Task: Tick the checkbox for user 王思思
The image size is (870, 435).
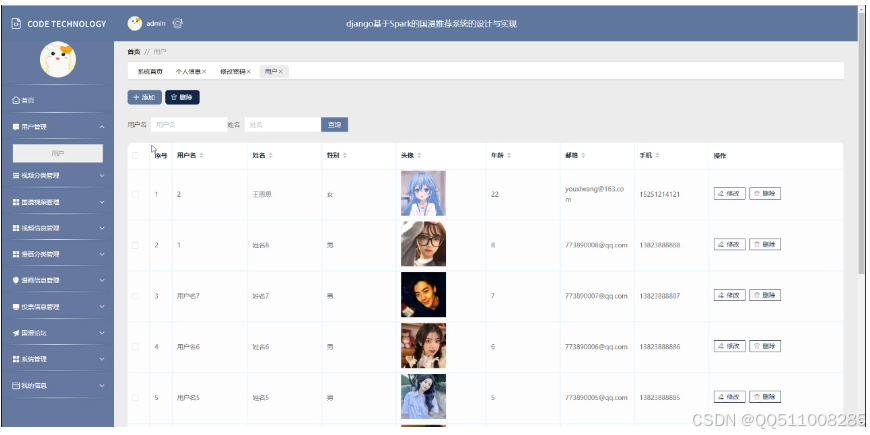Action: pos(135,194)
